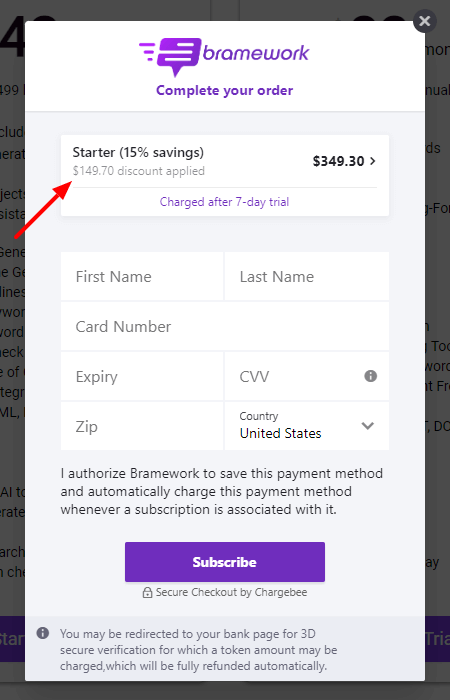The height and width of the screenshot is (700, 450).
Task: Select the United States country field
Action: (x=306, y=426)
